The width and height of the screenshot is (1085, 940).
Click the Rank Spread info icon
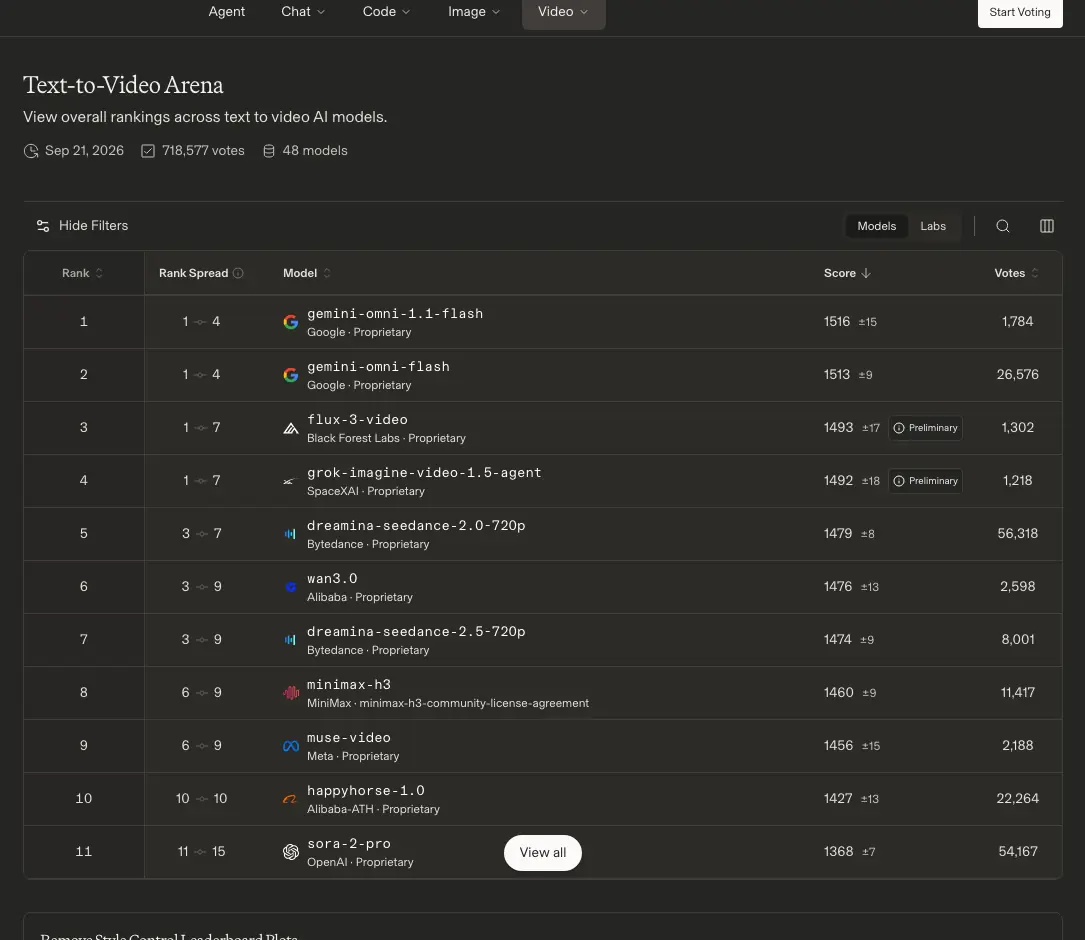(x=238, y=273)
